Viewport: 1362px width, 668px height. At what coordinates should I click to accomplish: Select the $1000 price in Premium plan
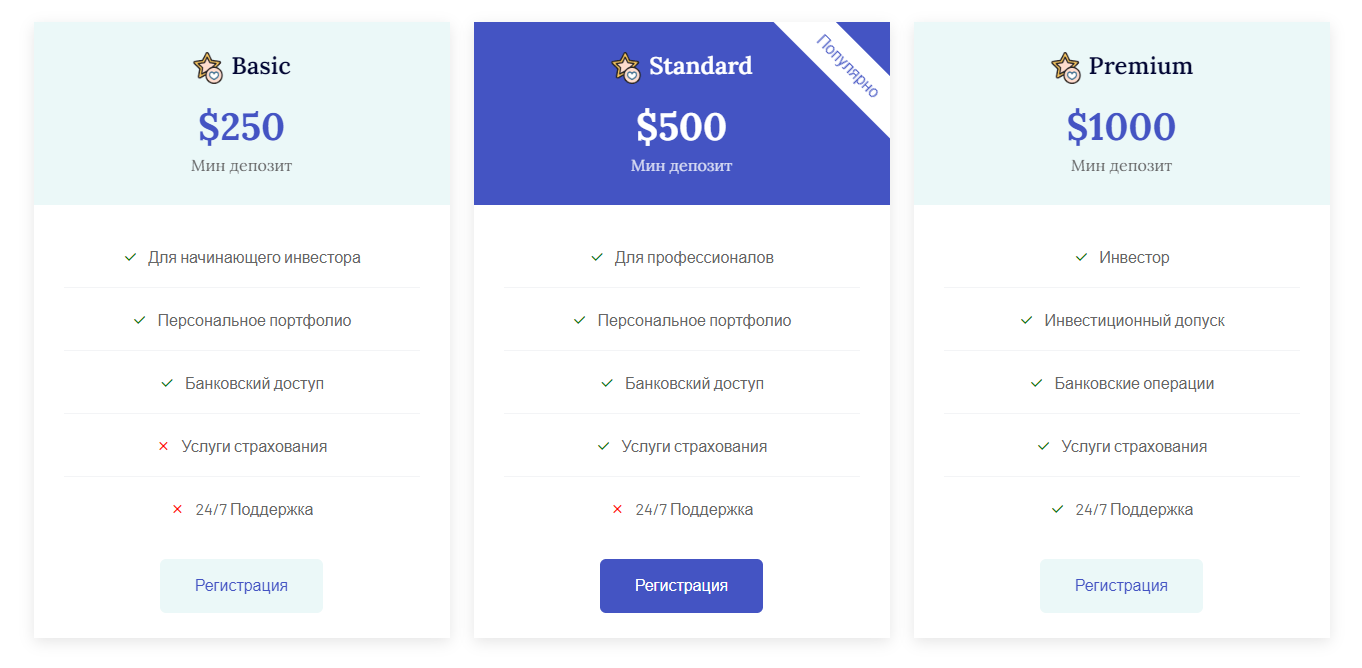tap(1121, 127)
